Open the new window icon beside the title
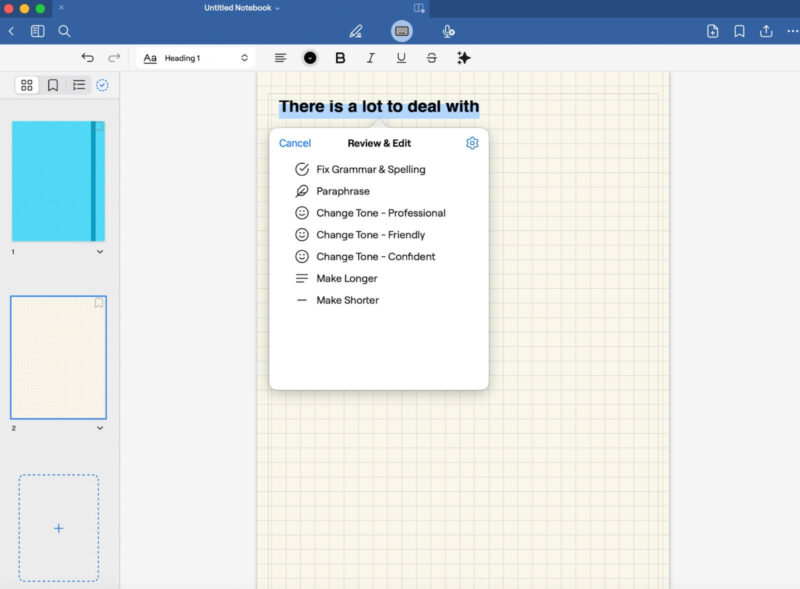Screen dimensions: 800x589 click(x=419, y=8)
